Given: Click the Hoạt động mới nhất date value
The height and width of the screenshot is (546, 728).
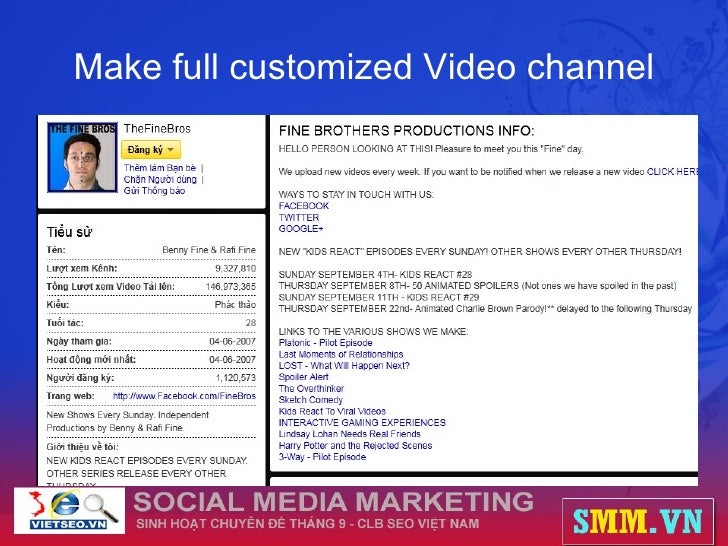Looking at the screenshot, I should [x=233, y=359].
